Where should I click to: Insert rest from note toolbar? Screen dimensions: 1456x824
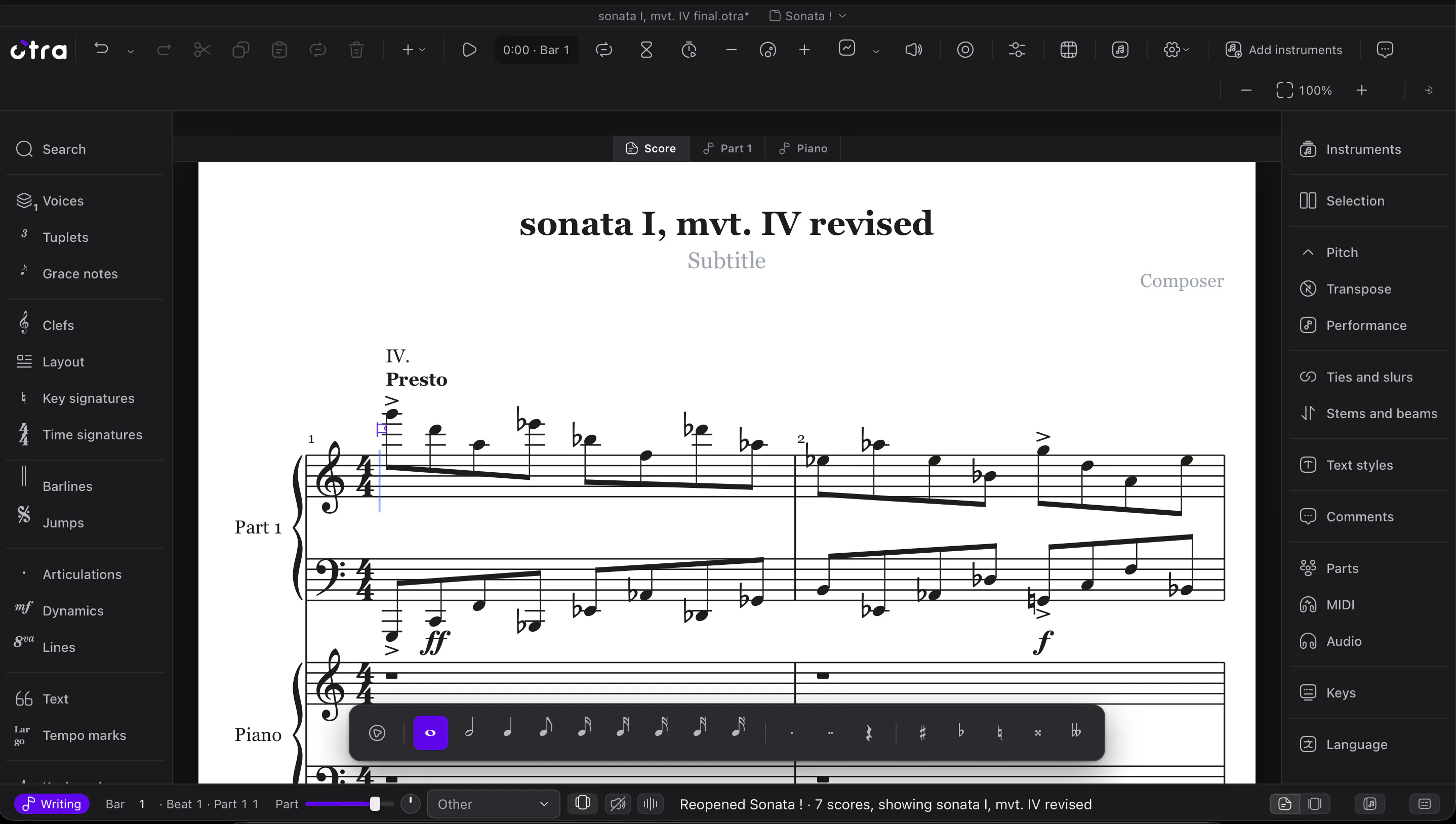[x=869, y=733]
